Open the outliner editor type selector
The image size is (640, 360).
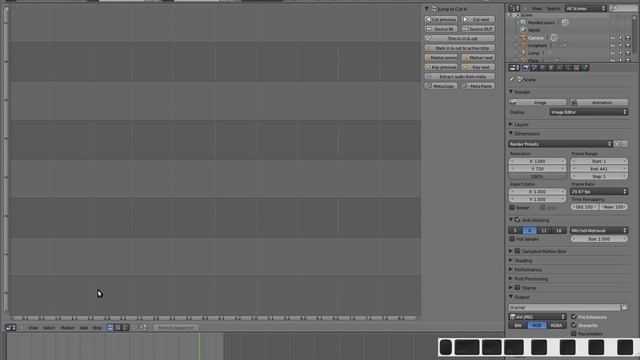[x=514, y=8]
